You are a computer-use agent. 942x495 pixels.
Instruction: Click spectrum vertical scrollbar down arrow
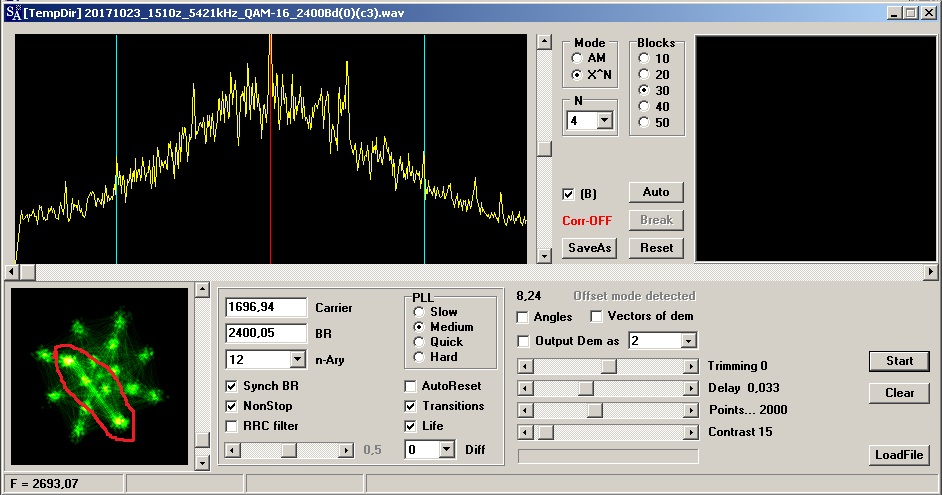(544, 256)
